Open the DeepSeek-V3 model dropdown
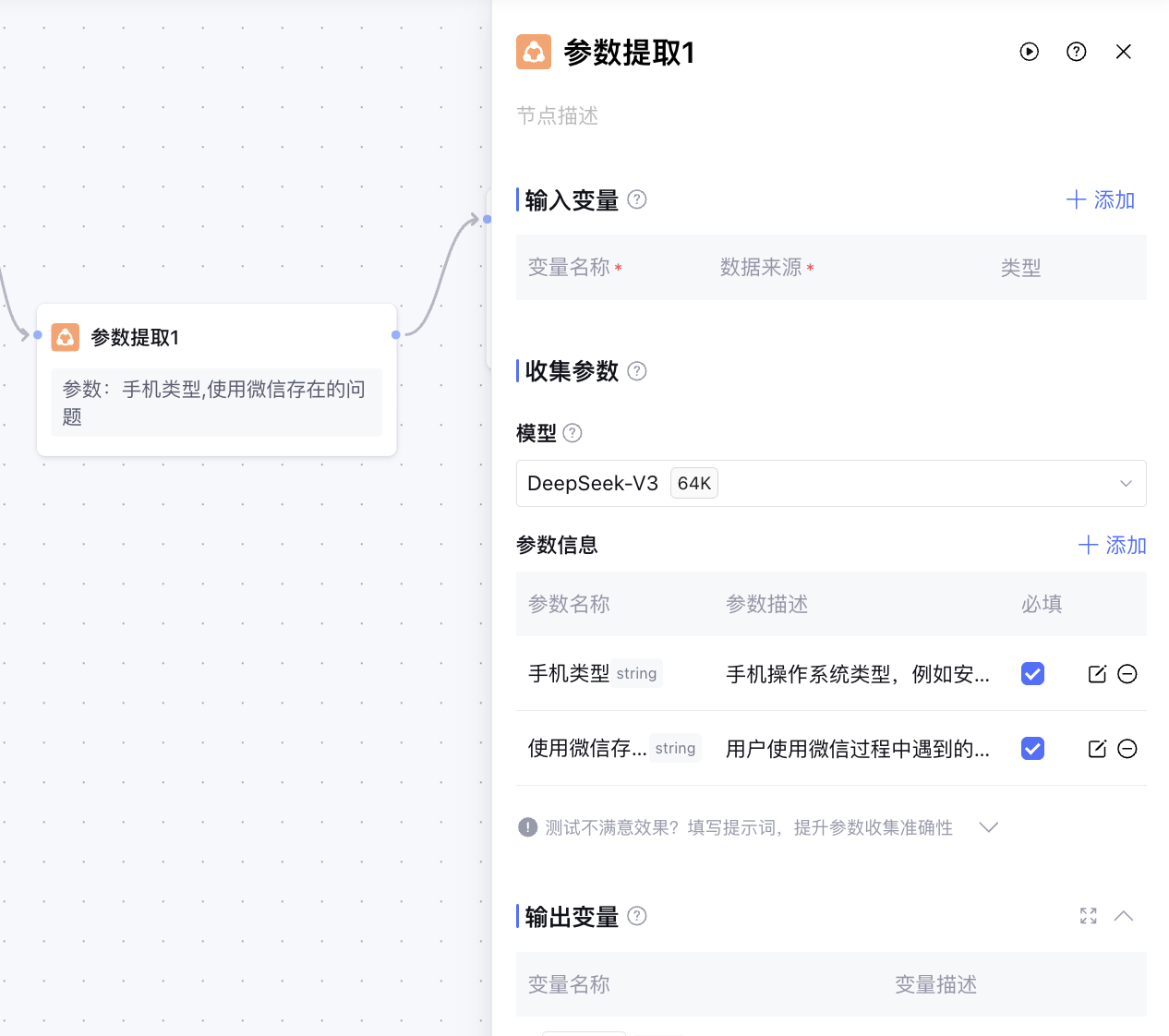 pyautogui.click(x=830, y=484)
